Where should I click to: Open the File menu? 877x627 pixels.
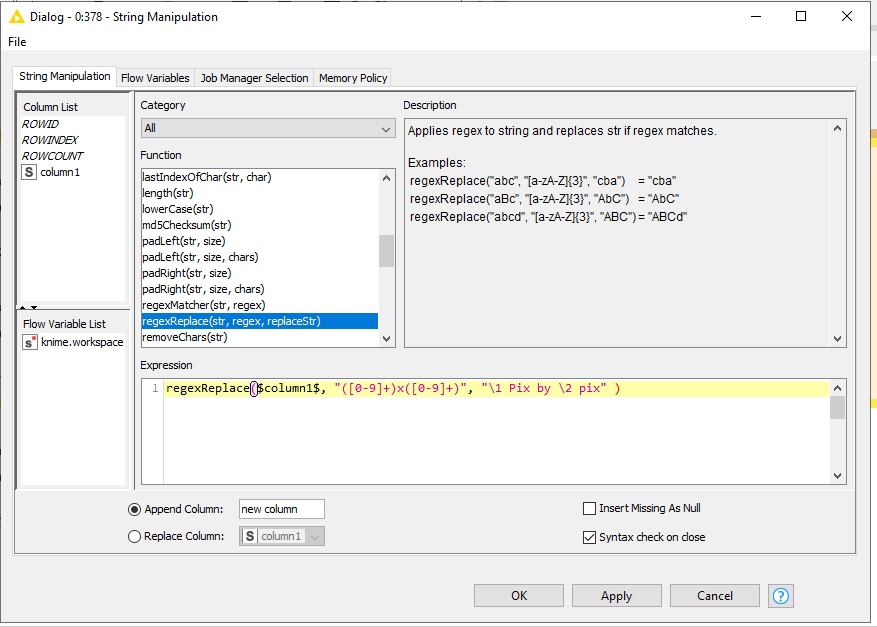[x=17, y=42]
